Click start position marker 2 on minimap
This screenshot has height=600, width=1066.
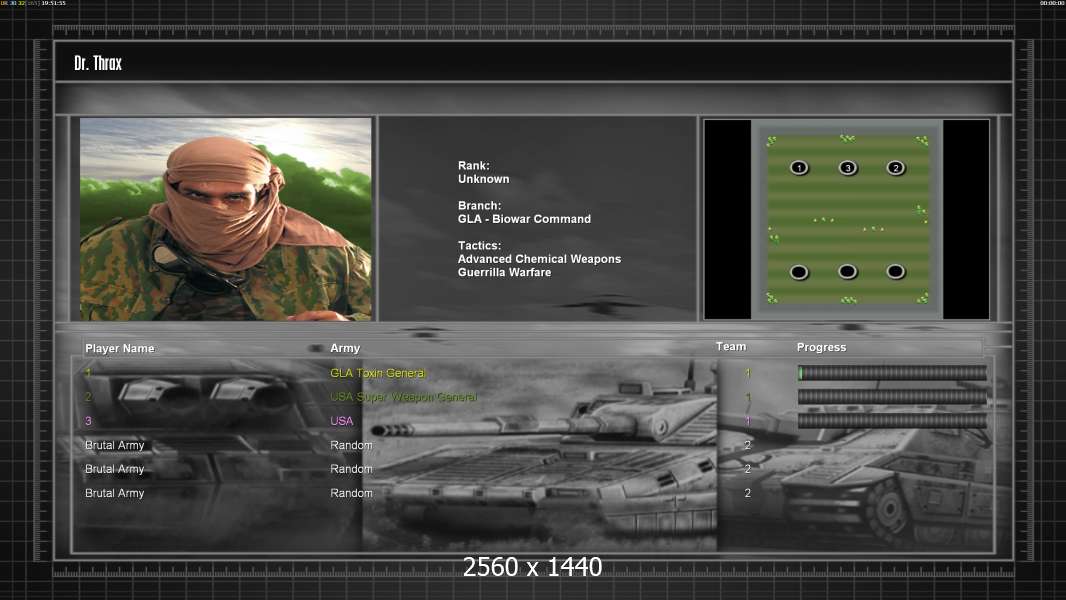coord(895,168)
